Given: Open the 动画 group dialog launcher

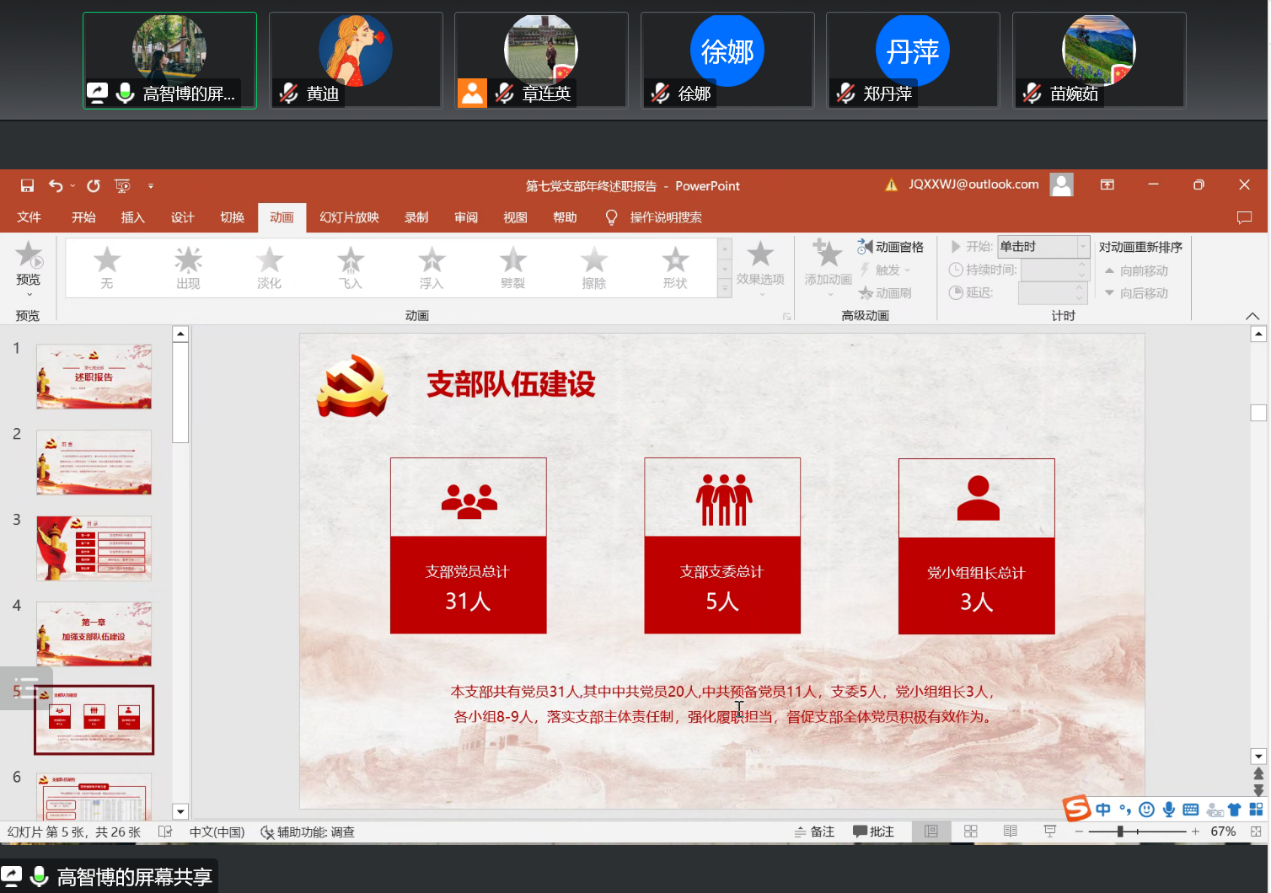Looking at the screenshot, I should coord(787,316).
